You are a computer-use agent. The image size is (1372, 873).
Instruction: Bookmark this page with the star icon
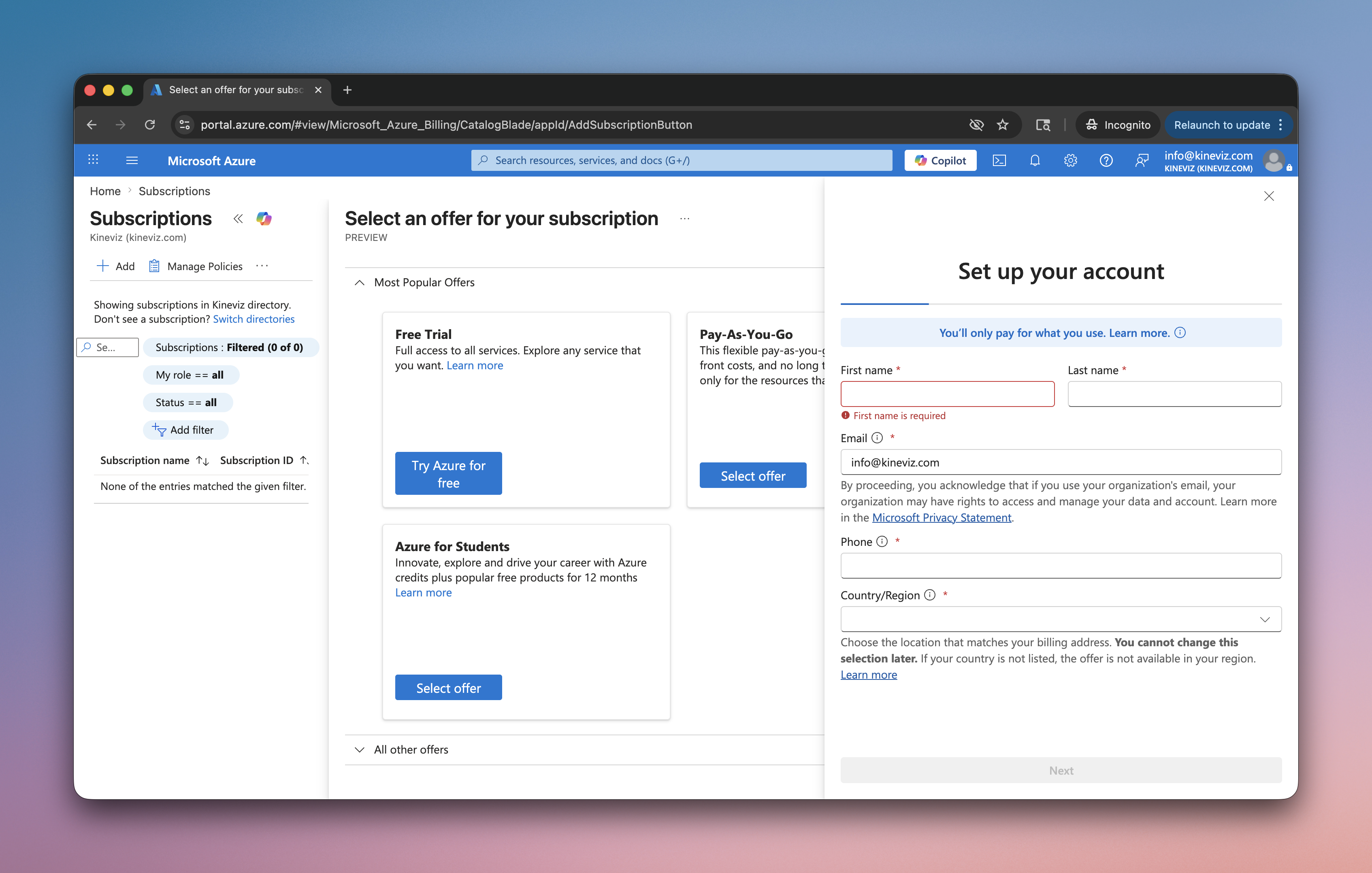(x=1003, y=125)
